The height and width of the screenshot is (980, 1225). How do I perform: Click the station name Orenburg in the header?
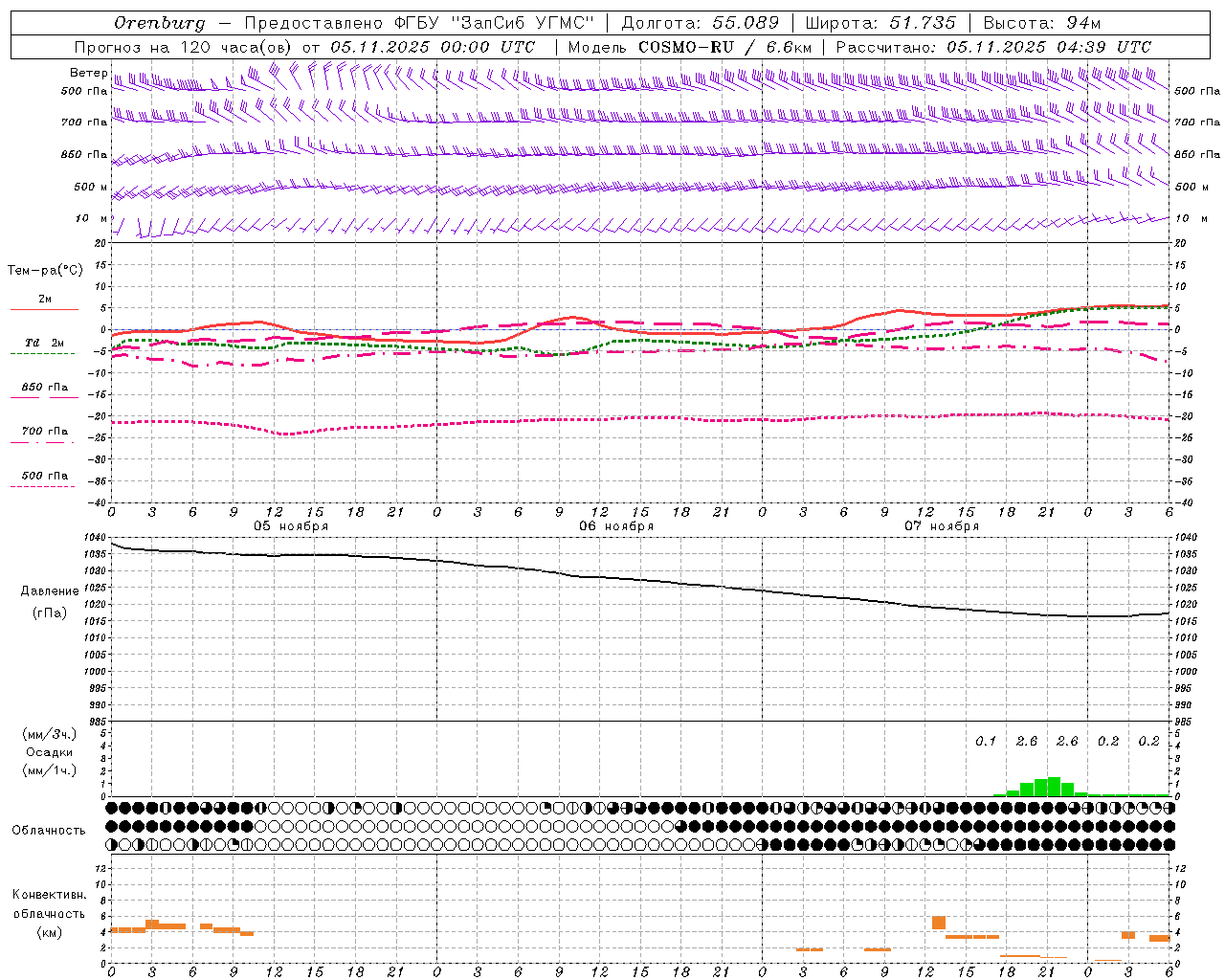159,23
